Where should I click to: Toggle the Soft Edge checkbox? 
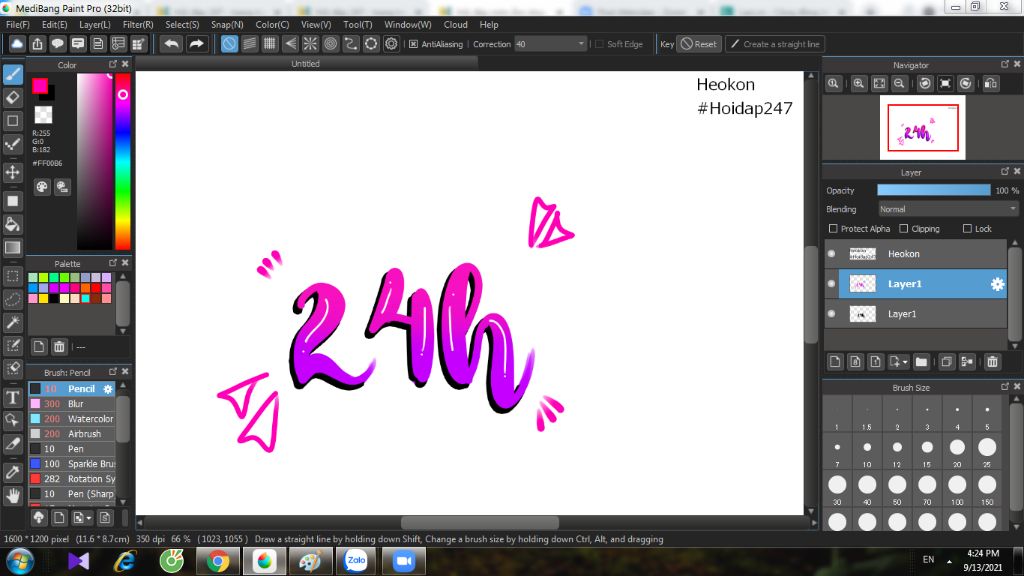(600, 44)
